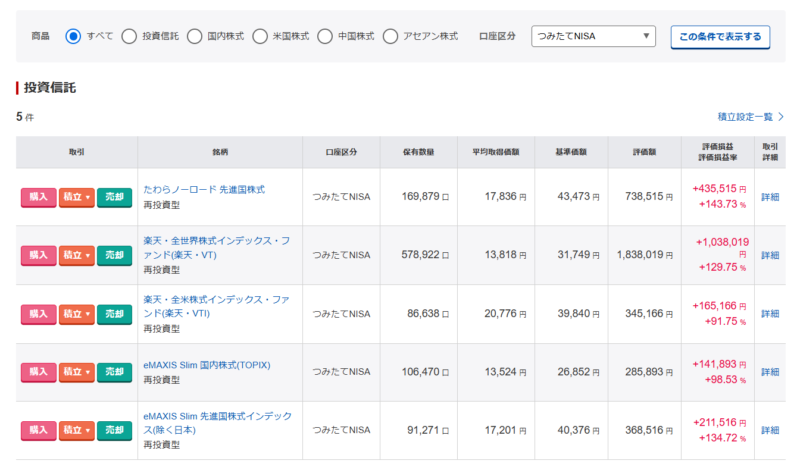Click 売却 for たわらノーロード 先進国株式

[x=114, y=197]
